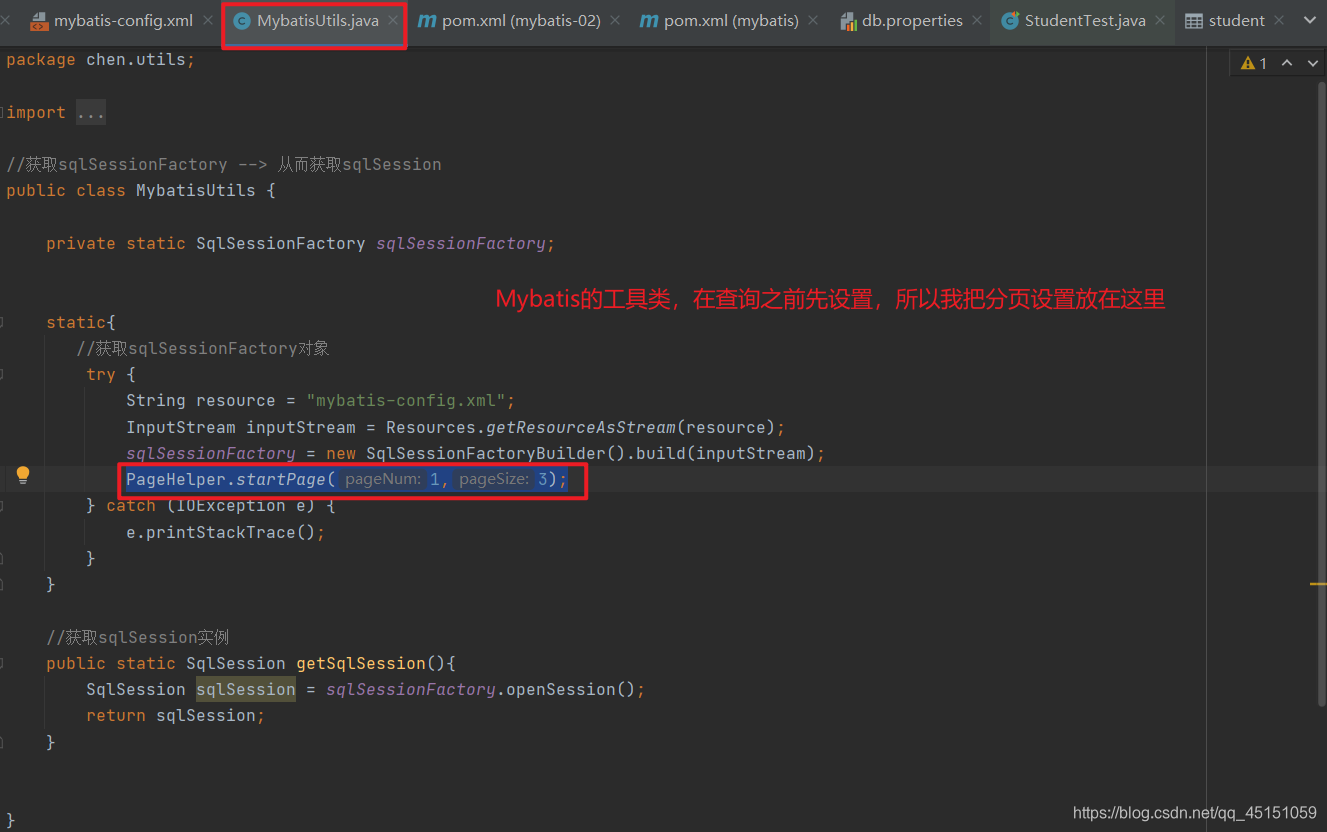Click the package chen.utils line
1327x832 pixels.
tap(100, 60)
